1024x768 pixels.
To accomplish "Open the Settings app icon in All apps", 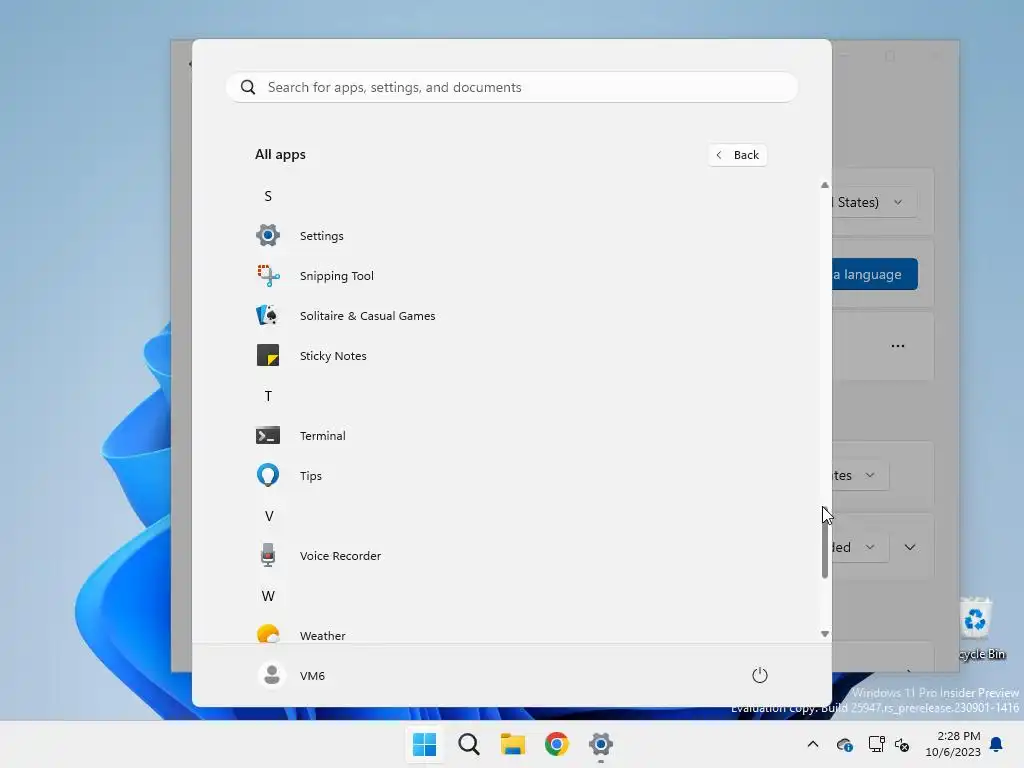I will pyautogui.click(x=268, y=235).
